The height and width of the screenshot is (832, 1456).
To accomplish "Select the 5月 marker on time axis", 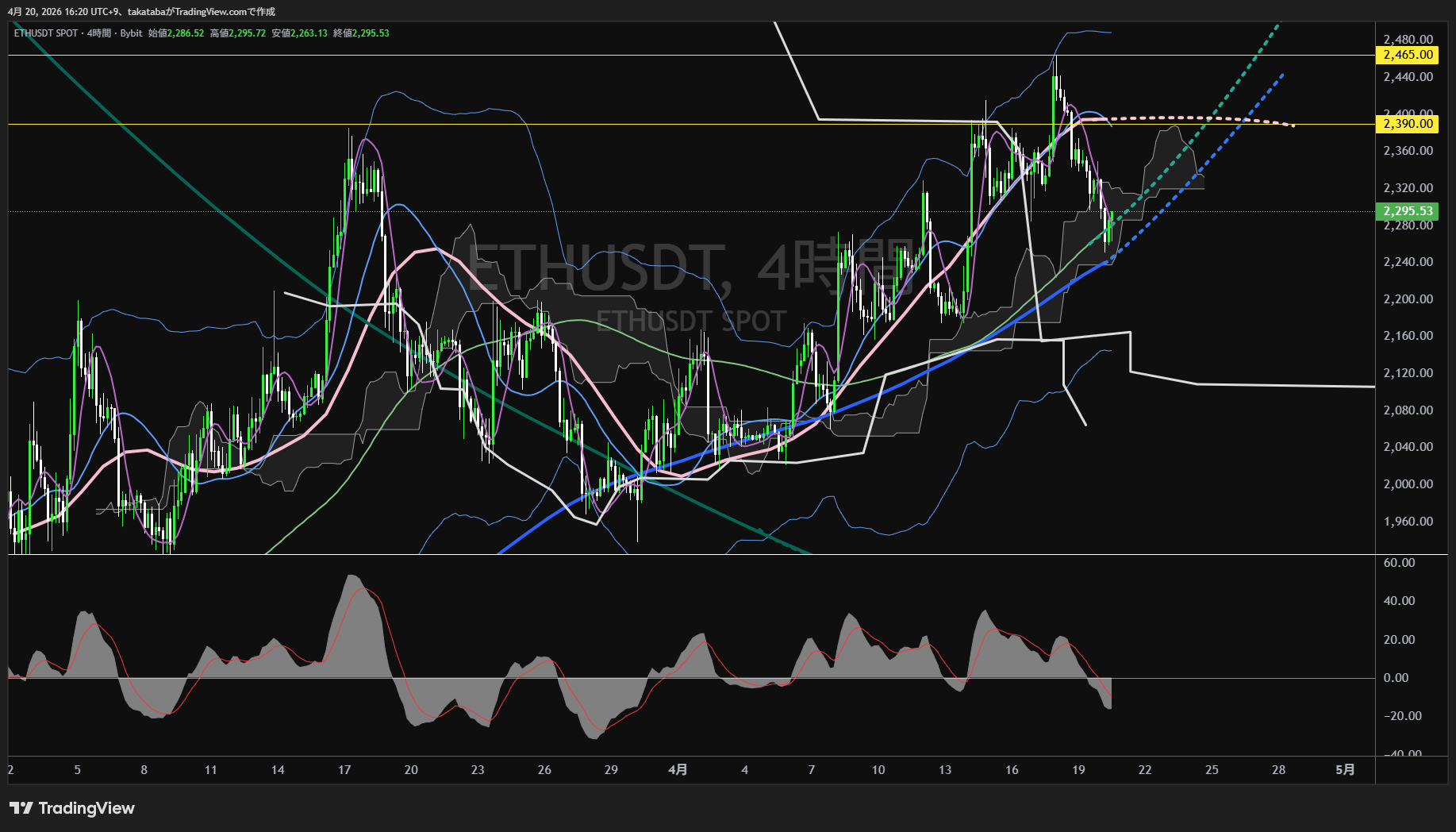I will point(1345,769).
